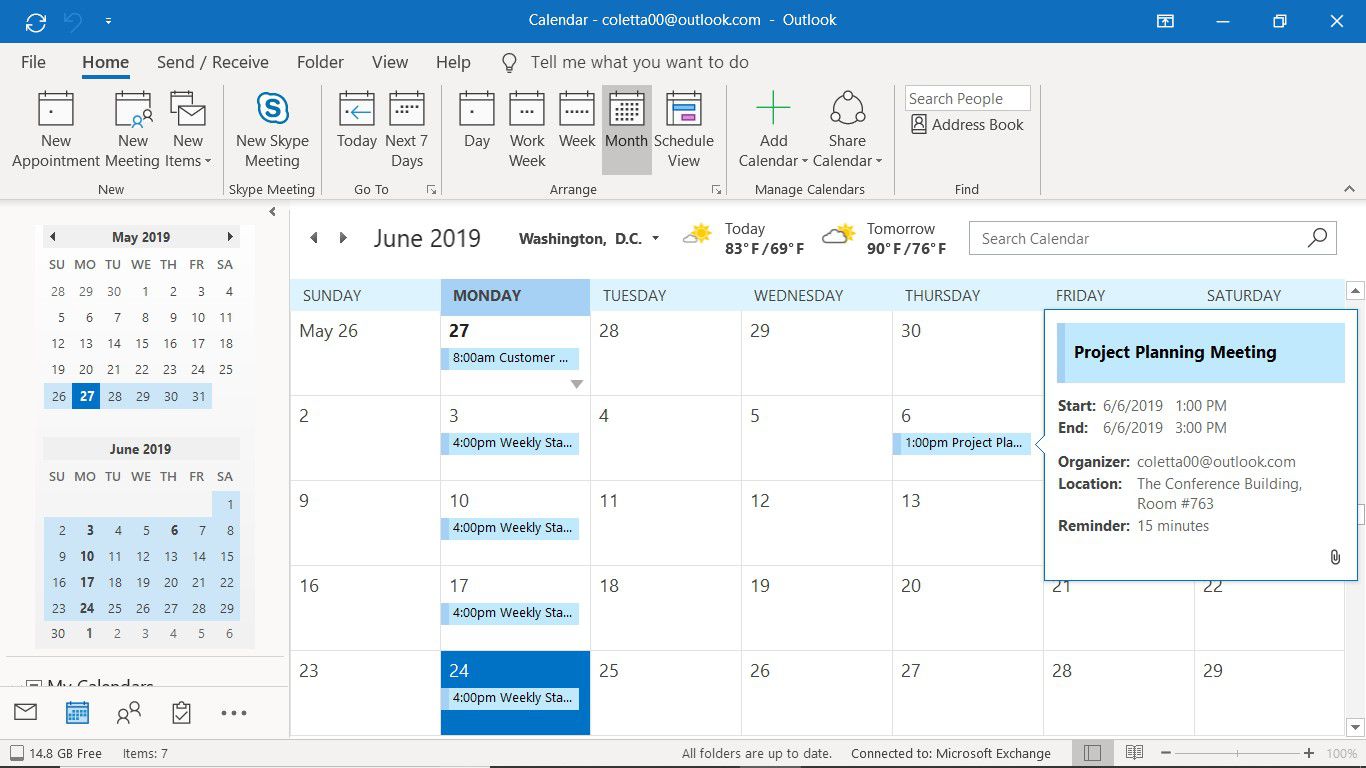Select day 27 in May 2019 mini calendar
The width and height of the screenshot is (1366, 768).
click(87, 396)
